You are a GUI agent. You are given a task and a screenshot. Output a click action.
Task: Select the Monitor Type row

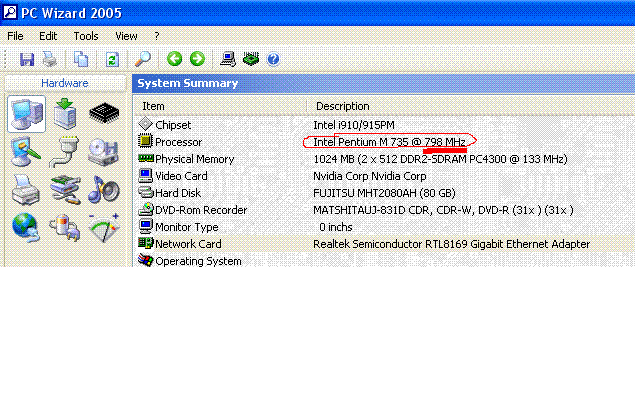[384, 227]
